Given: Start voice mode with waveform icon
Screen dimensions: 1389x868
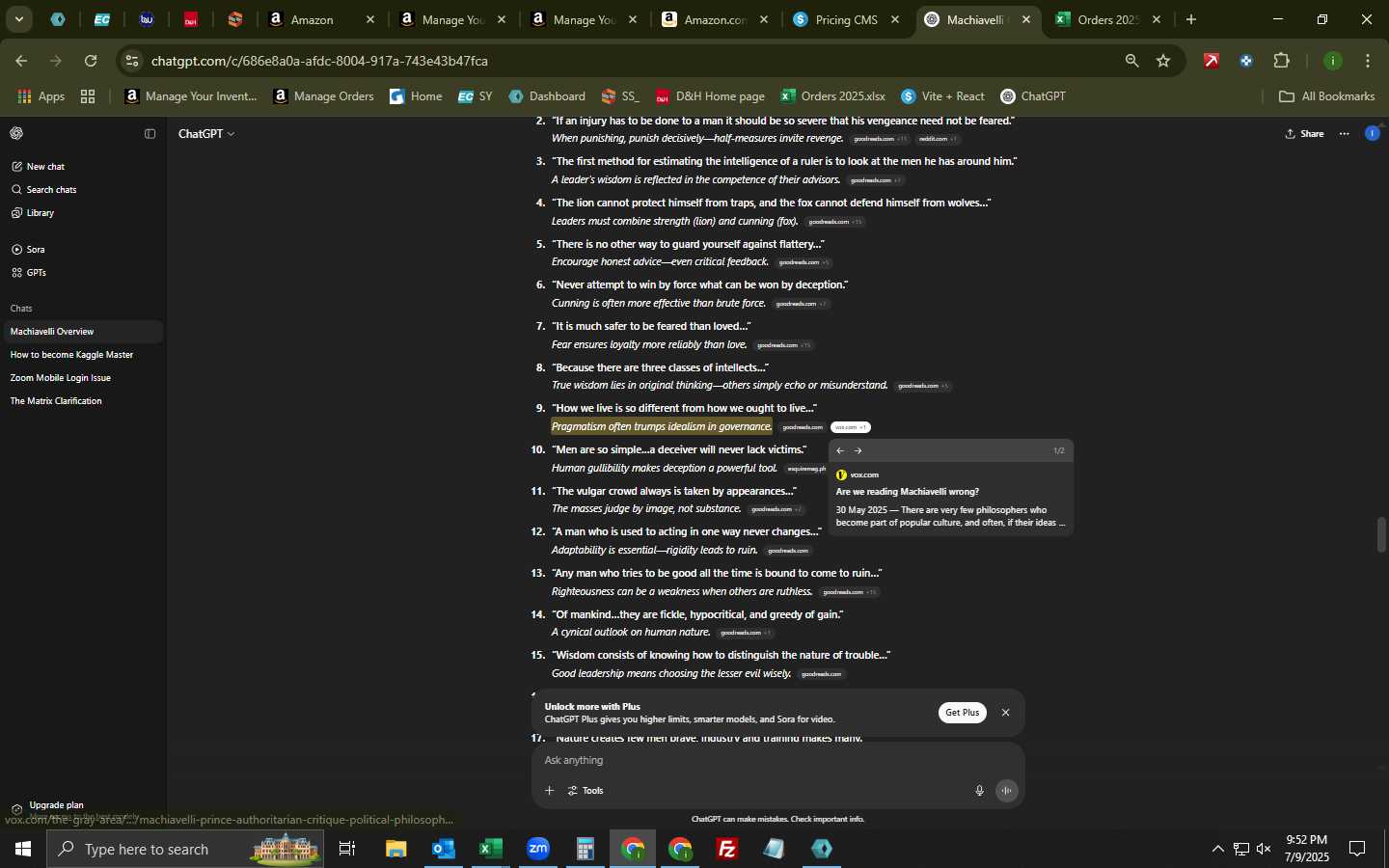Looking at the screenshot, I should click(x=1007, y=791).
